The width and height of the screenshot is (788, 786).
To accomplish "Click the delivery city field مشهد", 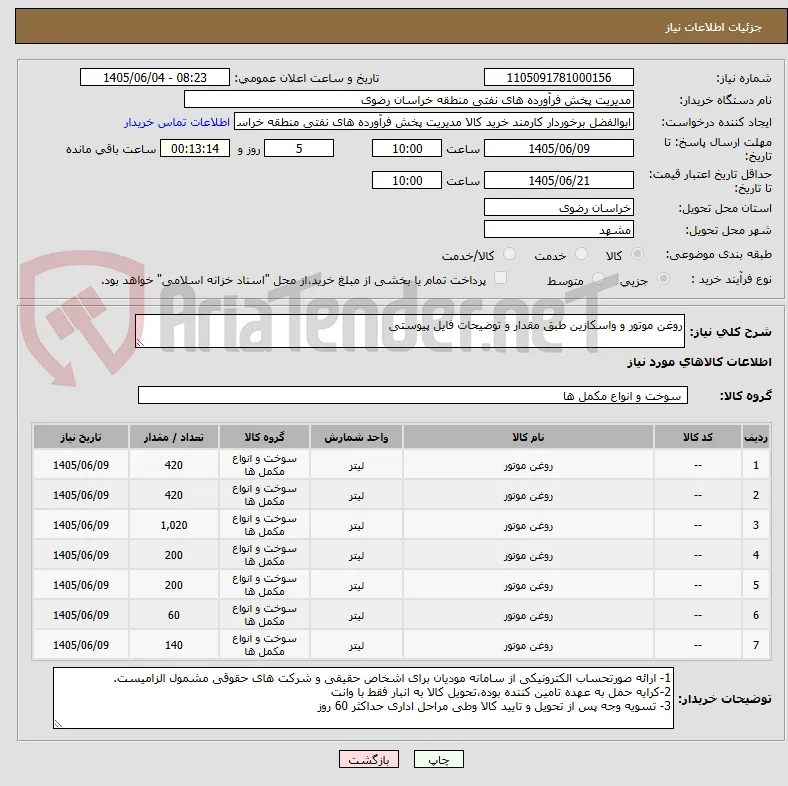I will click(x=559, y=229).
